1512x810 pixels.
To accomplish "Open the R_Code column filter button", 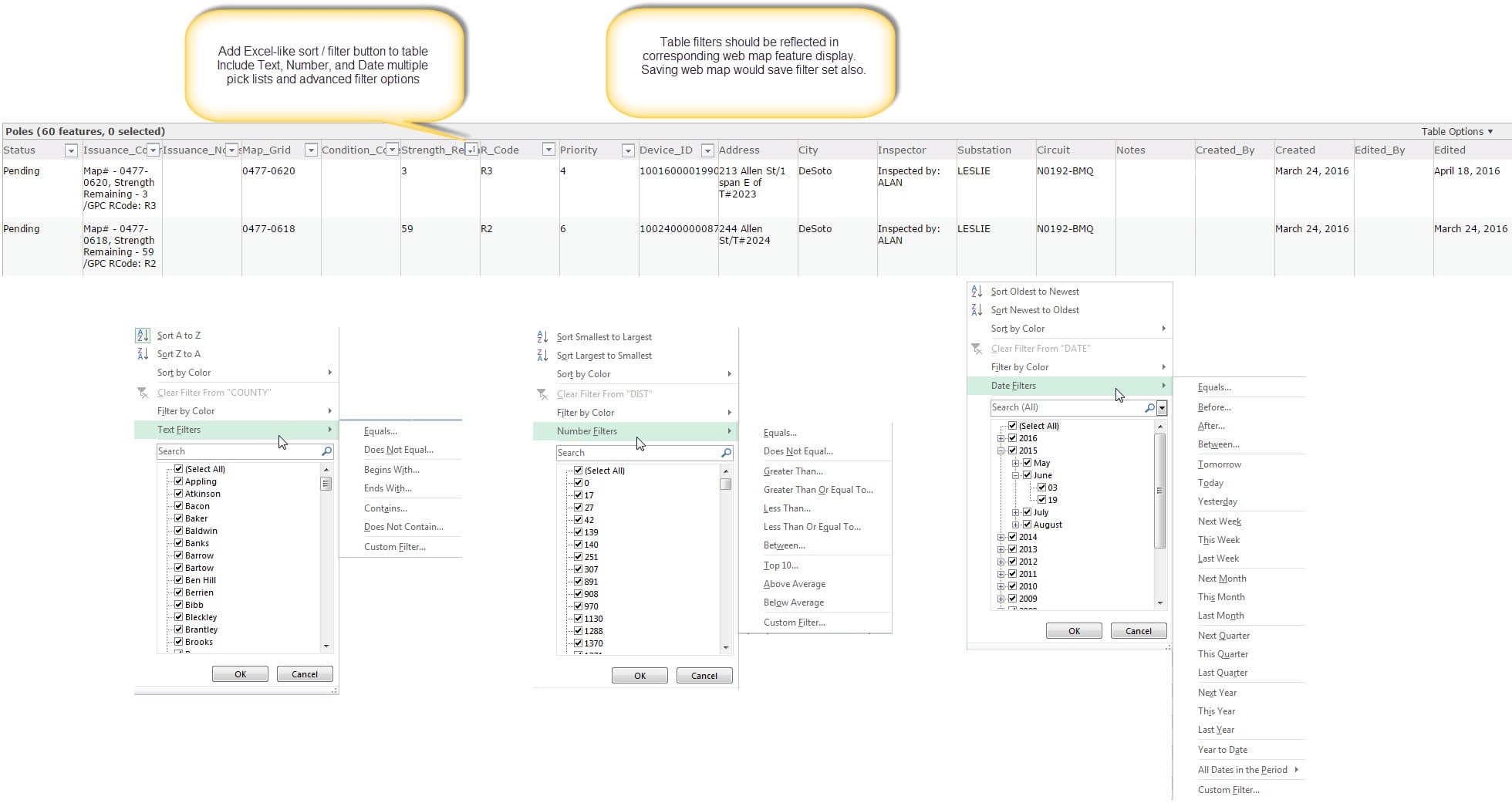I will pyautogui.click(x=548, y=150).
